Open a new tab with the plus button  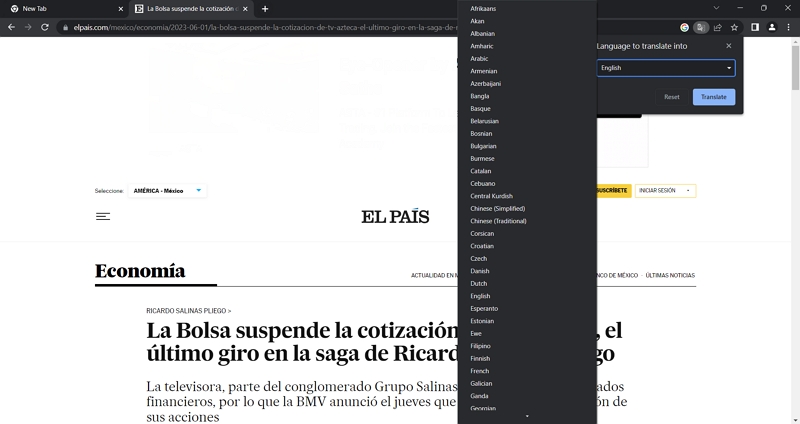pyautogui.click(x=265, y=9)
